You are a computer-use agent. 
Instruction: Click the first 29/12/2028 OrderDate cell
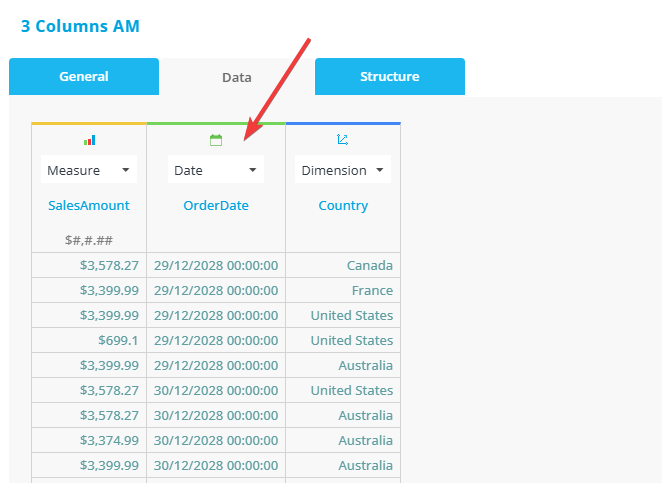[216, 266]
